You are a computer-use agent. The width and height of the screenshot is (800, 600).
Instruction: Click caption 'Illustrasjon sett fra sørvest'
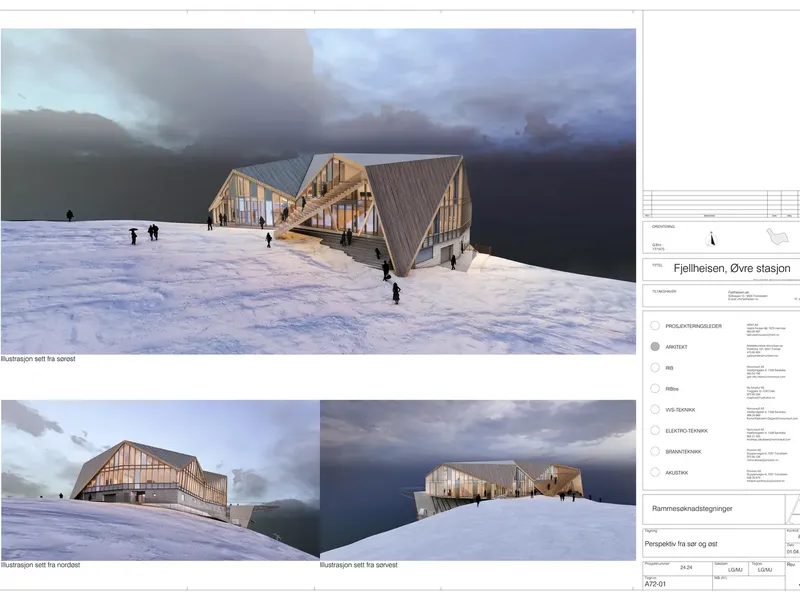coord(359,565)
